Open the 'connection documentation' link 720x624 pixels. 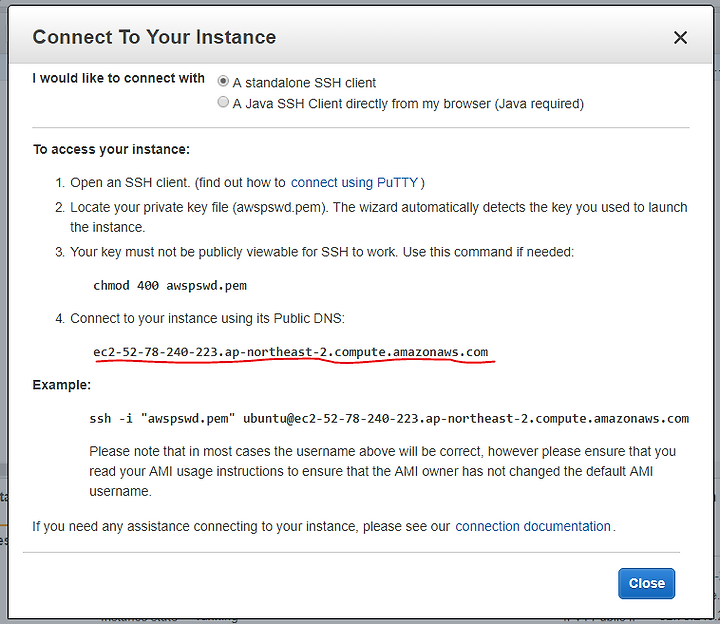(x=533, y=526)
